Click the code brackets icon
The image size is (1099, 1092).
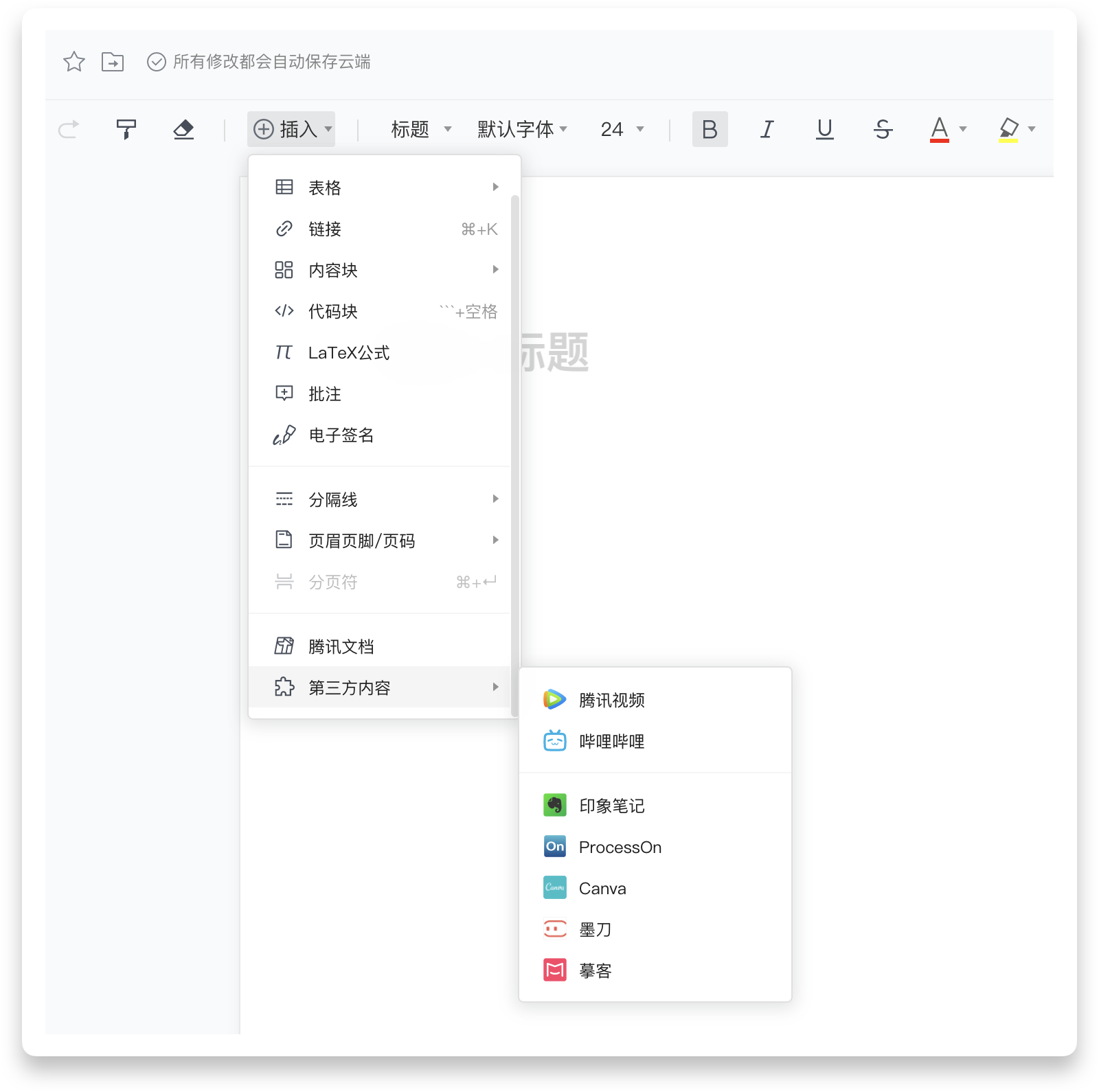pos(284,311)
